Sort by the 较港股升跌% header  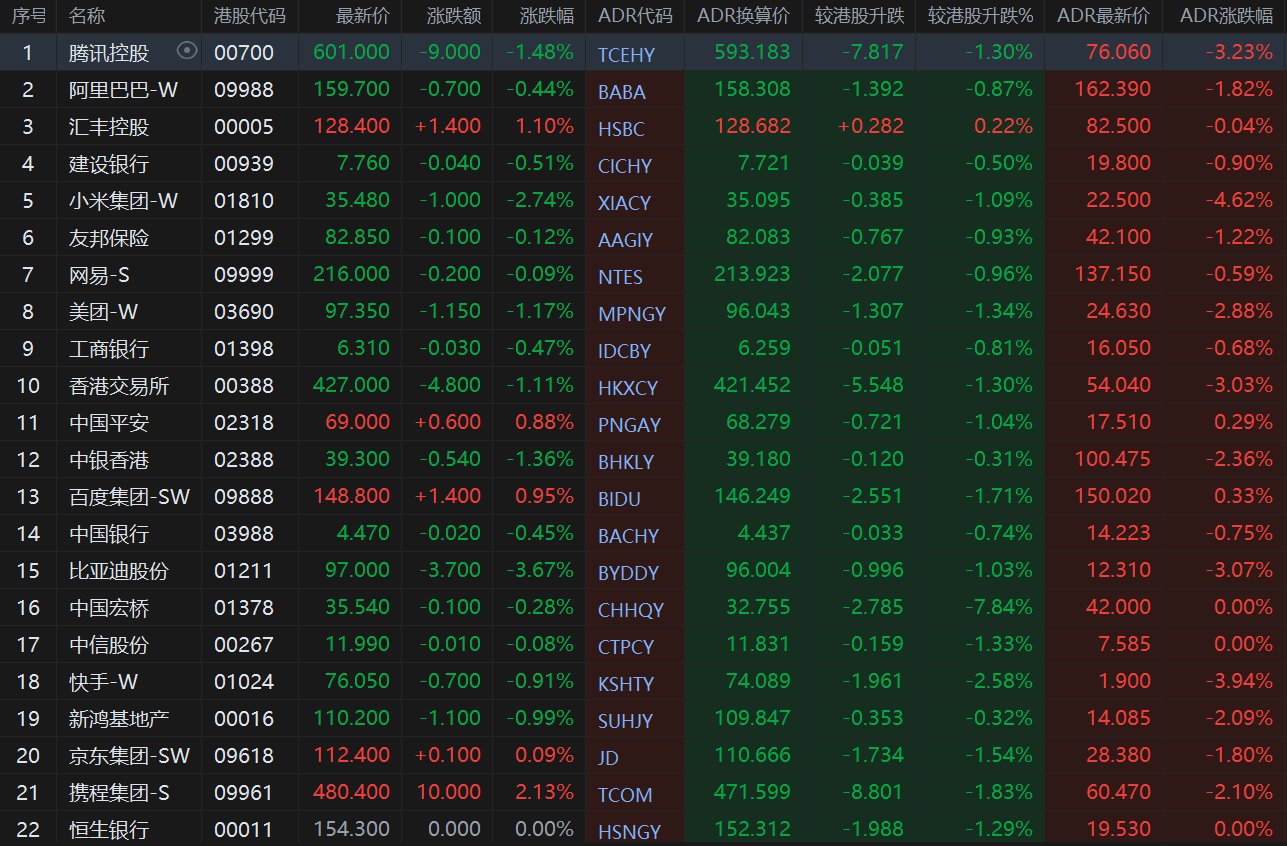pos(980,16)
